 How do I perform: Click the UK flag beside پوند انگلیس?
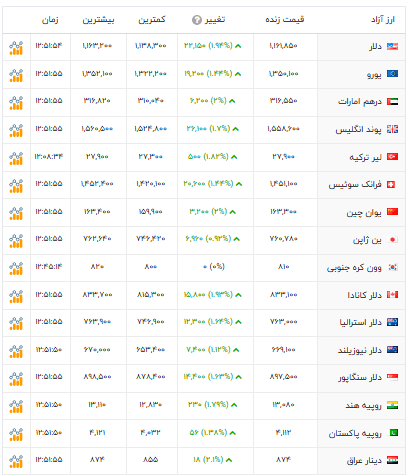point(392,129)
